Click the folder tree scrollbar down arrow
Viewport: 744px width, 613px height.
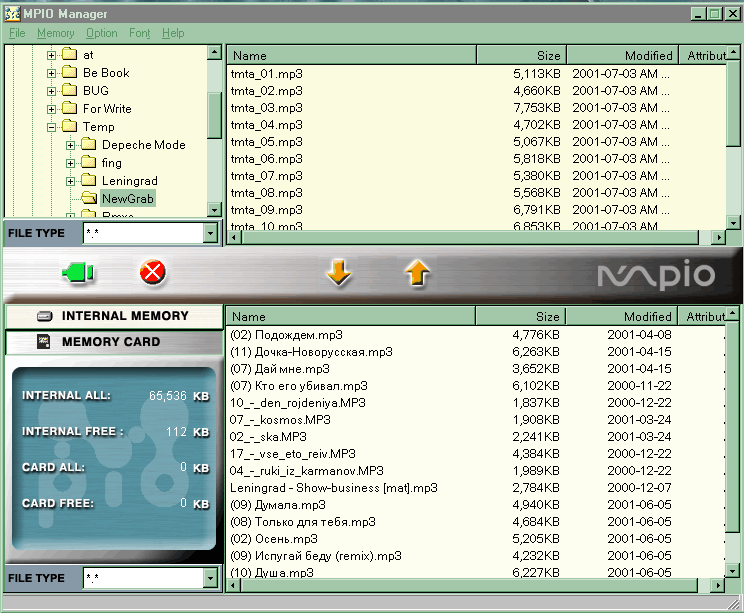[214, 209]
